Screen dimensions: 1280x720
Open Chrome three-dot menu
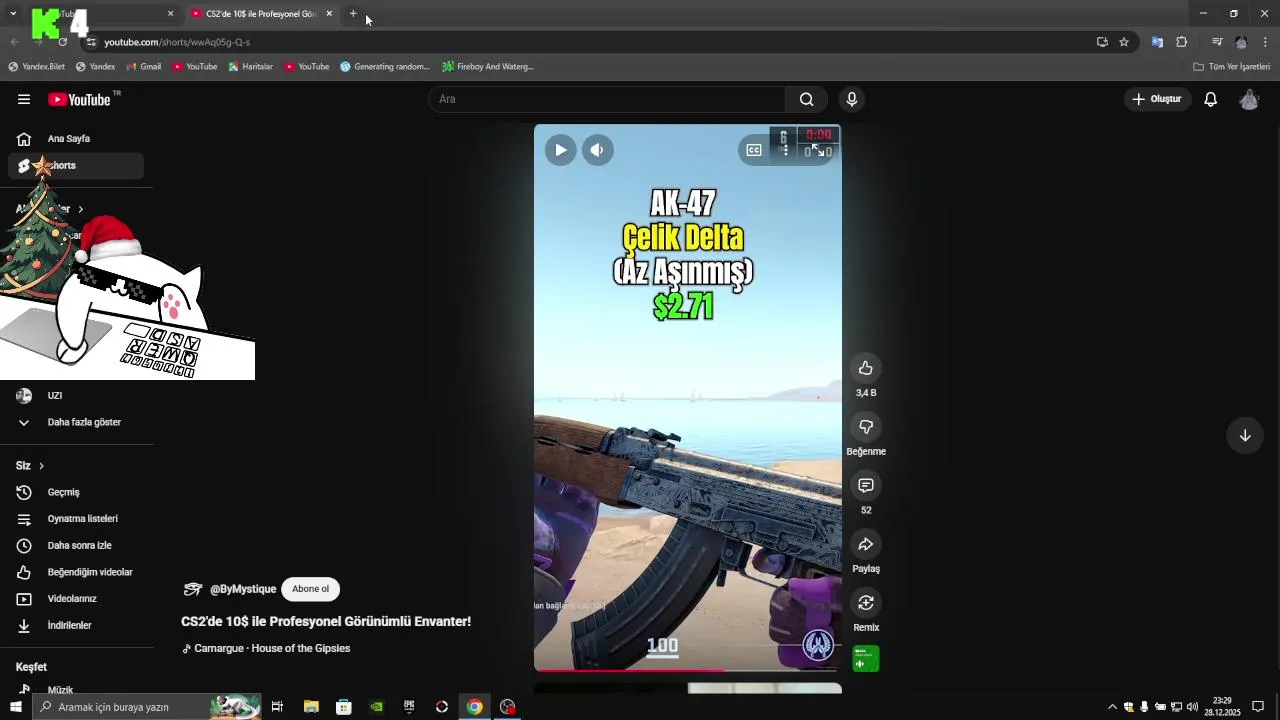[1265, 42]
